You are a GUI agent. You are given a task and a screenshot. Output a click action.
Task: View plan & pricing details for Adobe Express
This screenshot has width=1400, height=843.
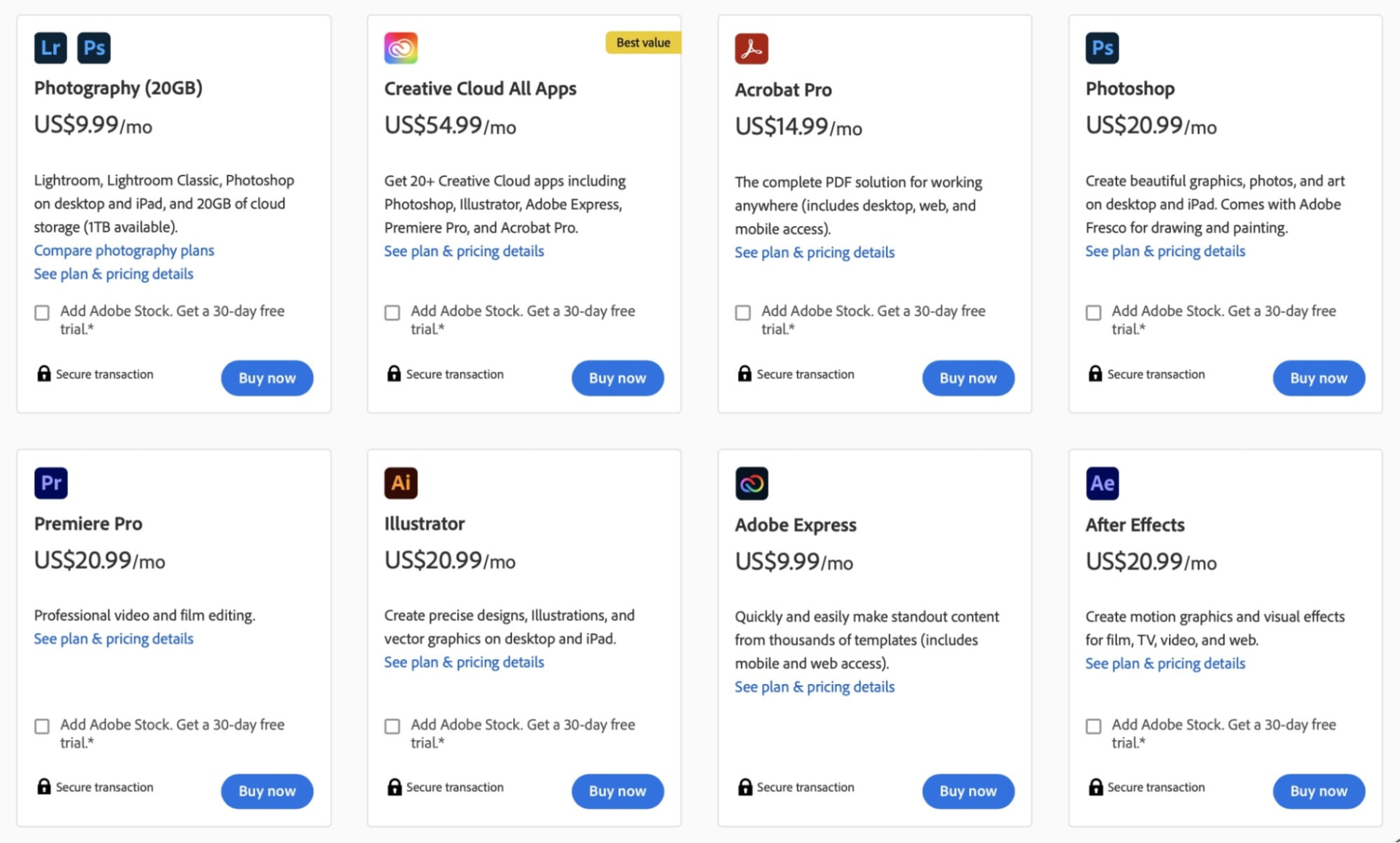click(x=814, y=687)
